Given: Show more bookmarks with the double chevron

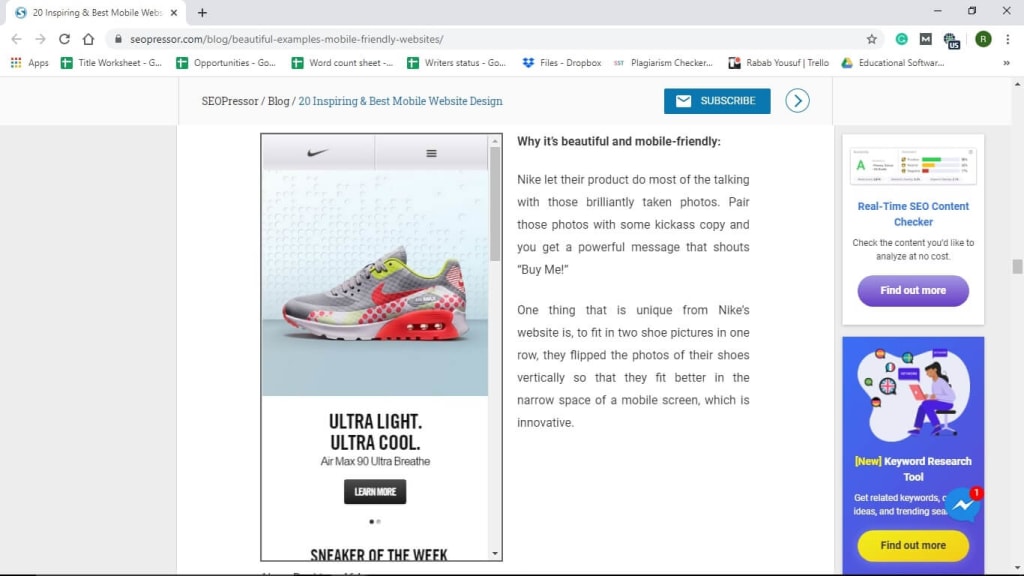Looking at the screenshot, I should [1006, 63].
